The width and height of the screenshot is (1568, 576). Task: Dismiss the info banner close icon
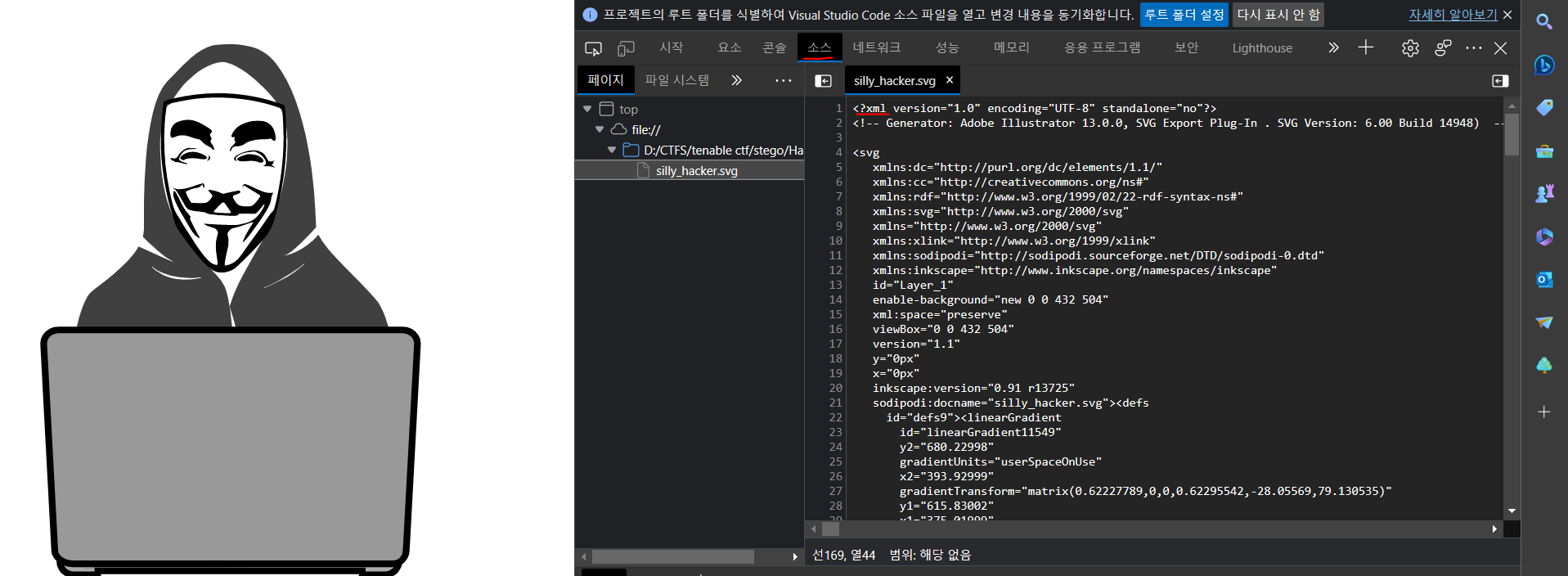pos(1507,15)
